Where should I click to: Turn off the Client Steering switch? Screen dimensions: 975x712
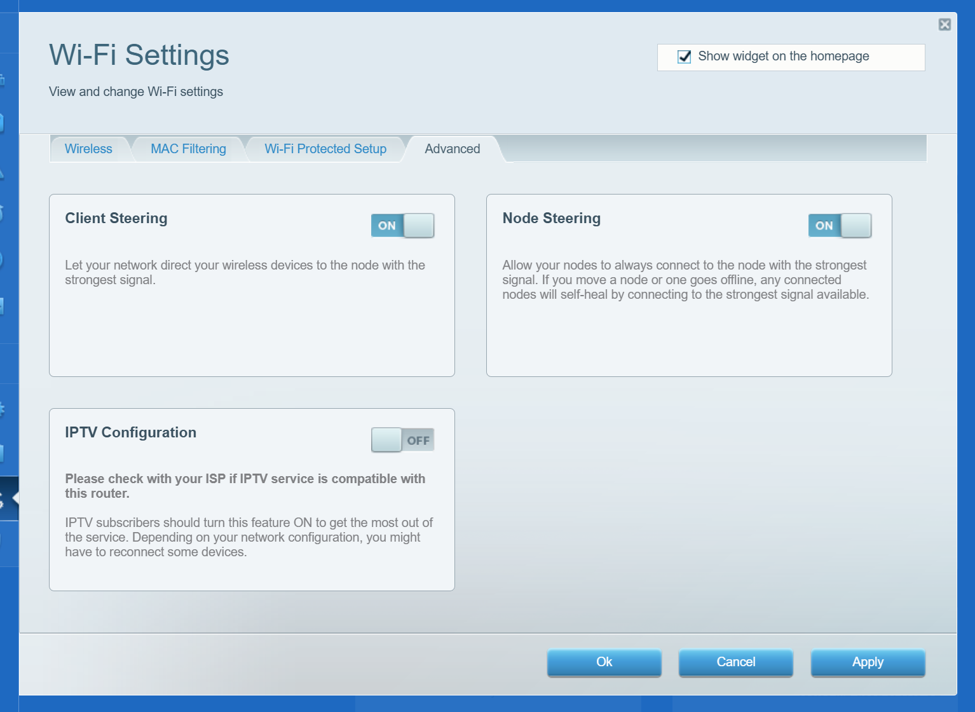pyautogui.click(x=402, y=226)
